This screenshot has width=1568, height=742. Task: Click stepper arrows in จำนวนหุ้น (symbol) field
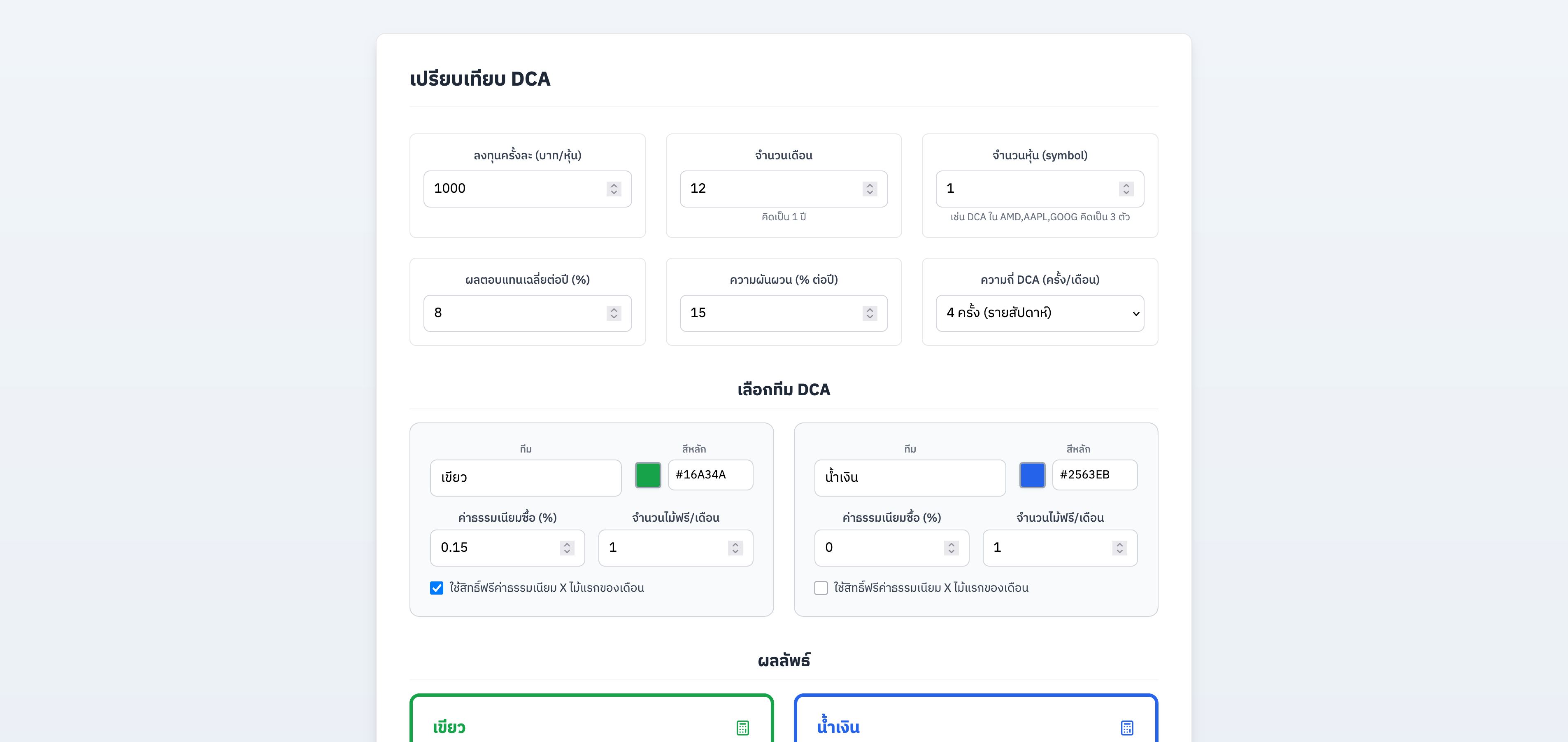click(1126, 189)
